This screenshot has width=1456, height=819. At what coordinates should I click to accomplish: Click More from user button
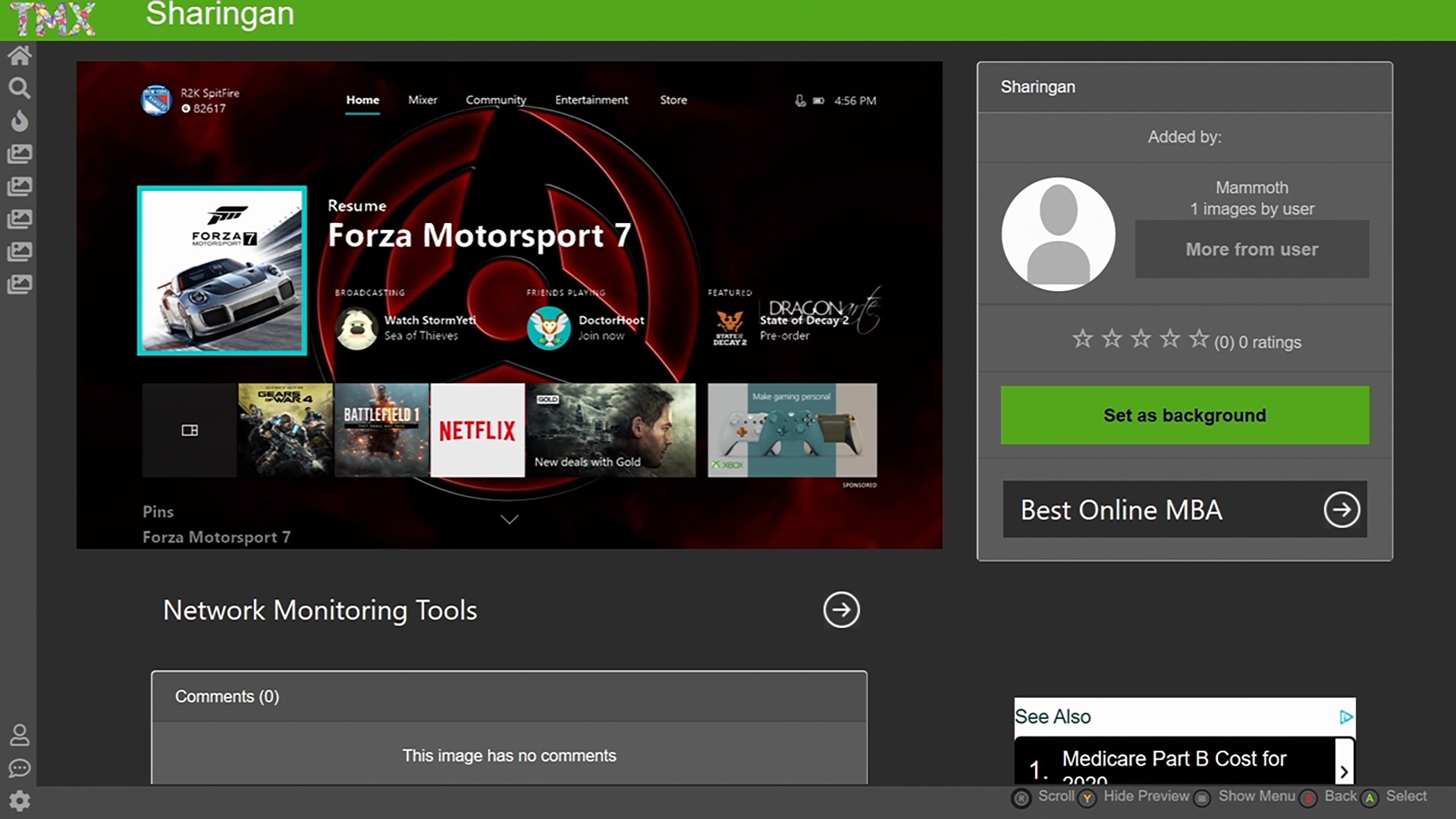pos(1251,249)
